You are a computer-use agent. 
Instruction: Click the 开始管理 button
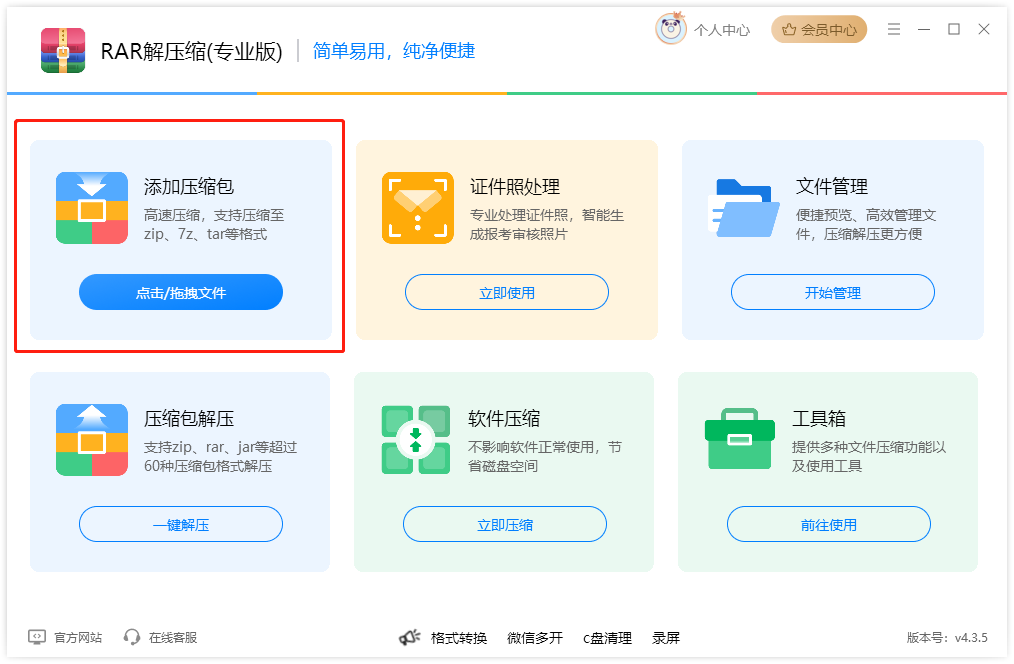coord(833,293)
